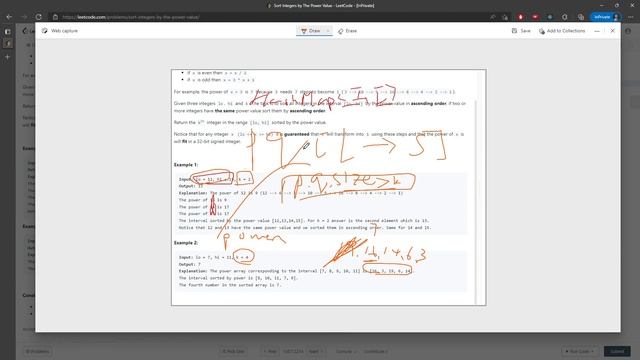Image resolution: width=640 pixels, height=360 pixels.
Task: Close the Web capture overlay
Action: pos(612,31)
